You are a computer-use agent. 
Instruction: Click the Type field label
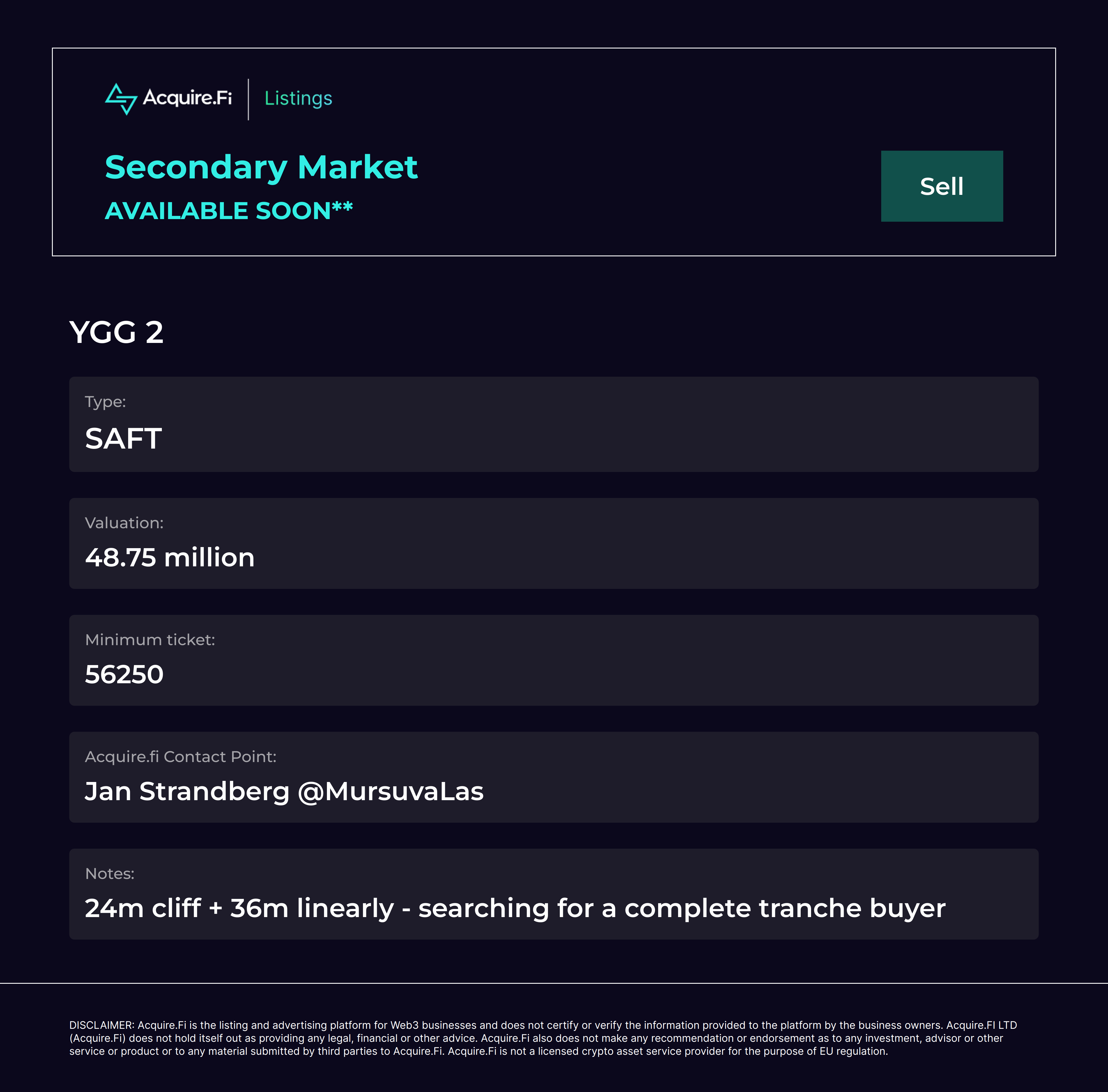106,402
